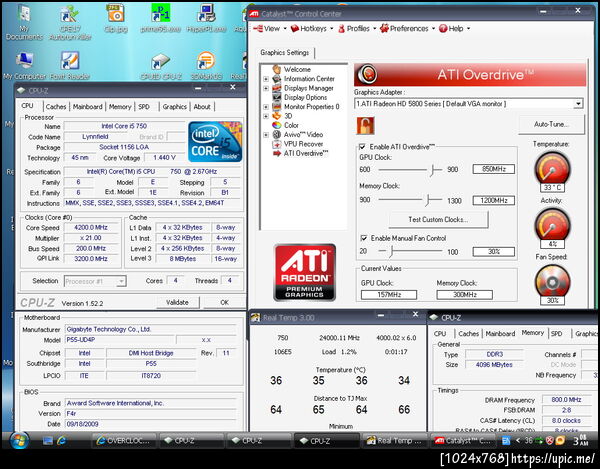Launch CPUID CPU-Z desktop shortcut
The image size is (600, 469).
(160, 65)
